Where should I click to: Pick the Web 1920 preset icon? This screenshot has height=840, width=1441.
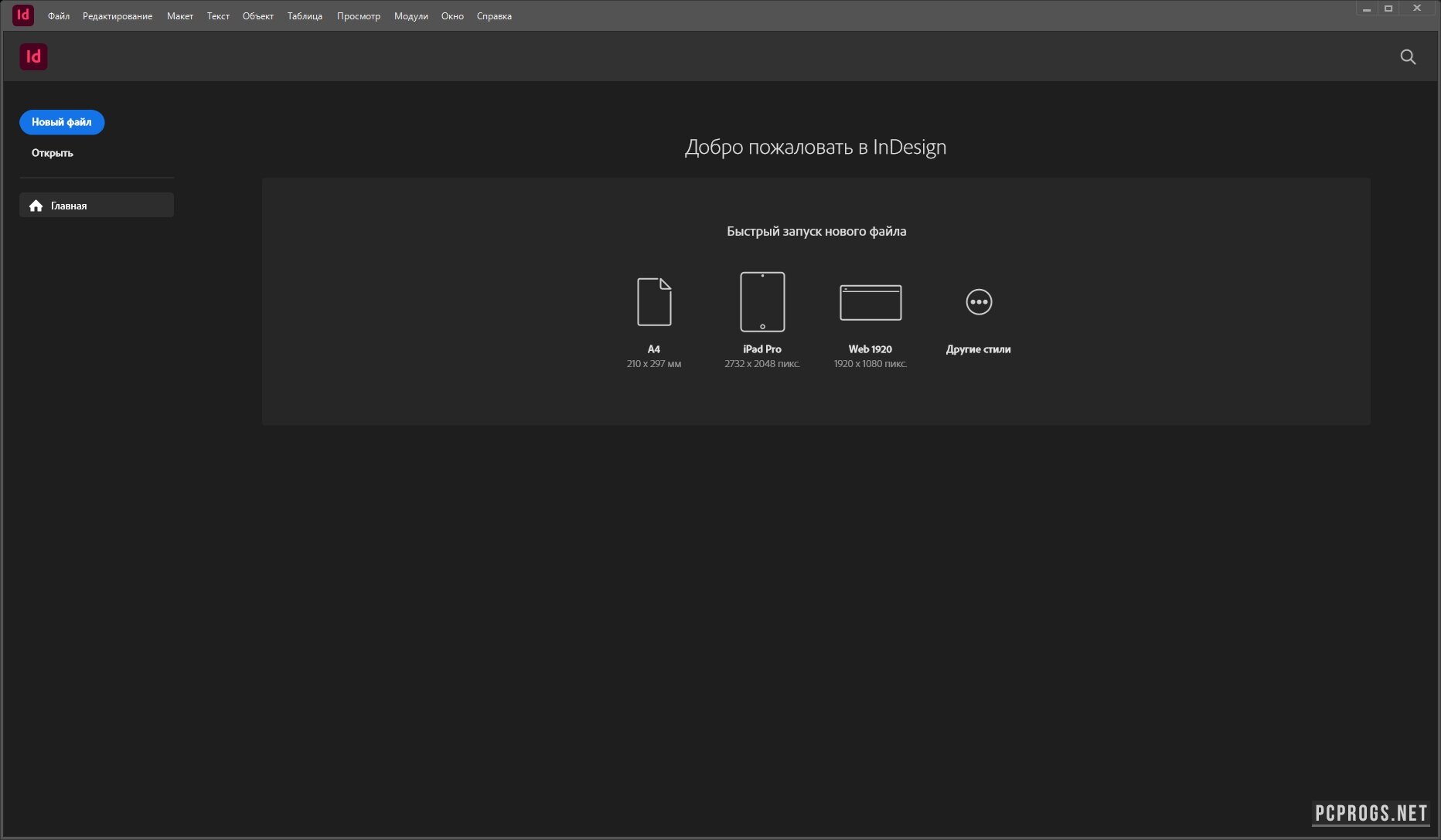(870, 302)
